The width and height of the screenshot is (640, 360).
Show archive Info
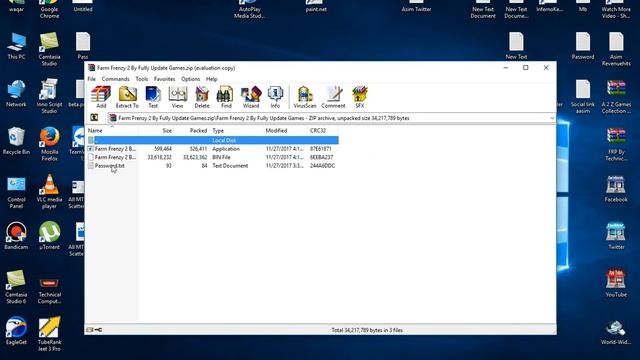pyautogui.click(x=276, y=97)
